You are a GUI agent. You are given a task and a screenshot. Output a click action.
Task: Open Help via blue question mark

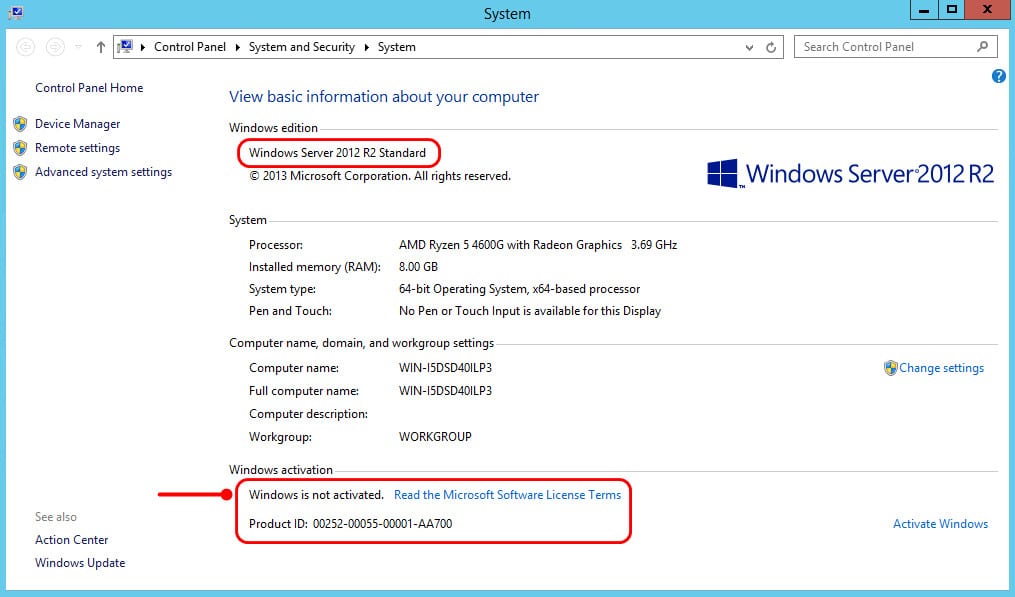point(998,76)
